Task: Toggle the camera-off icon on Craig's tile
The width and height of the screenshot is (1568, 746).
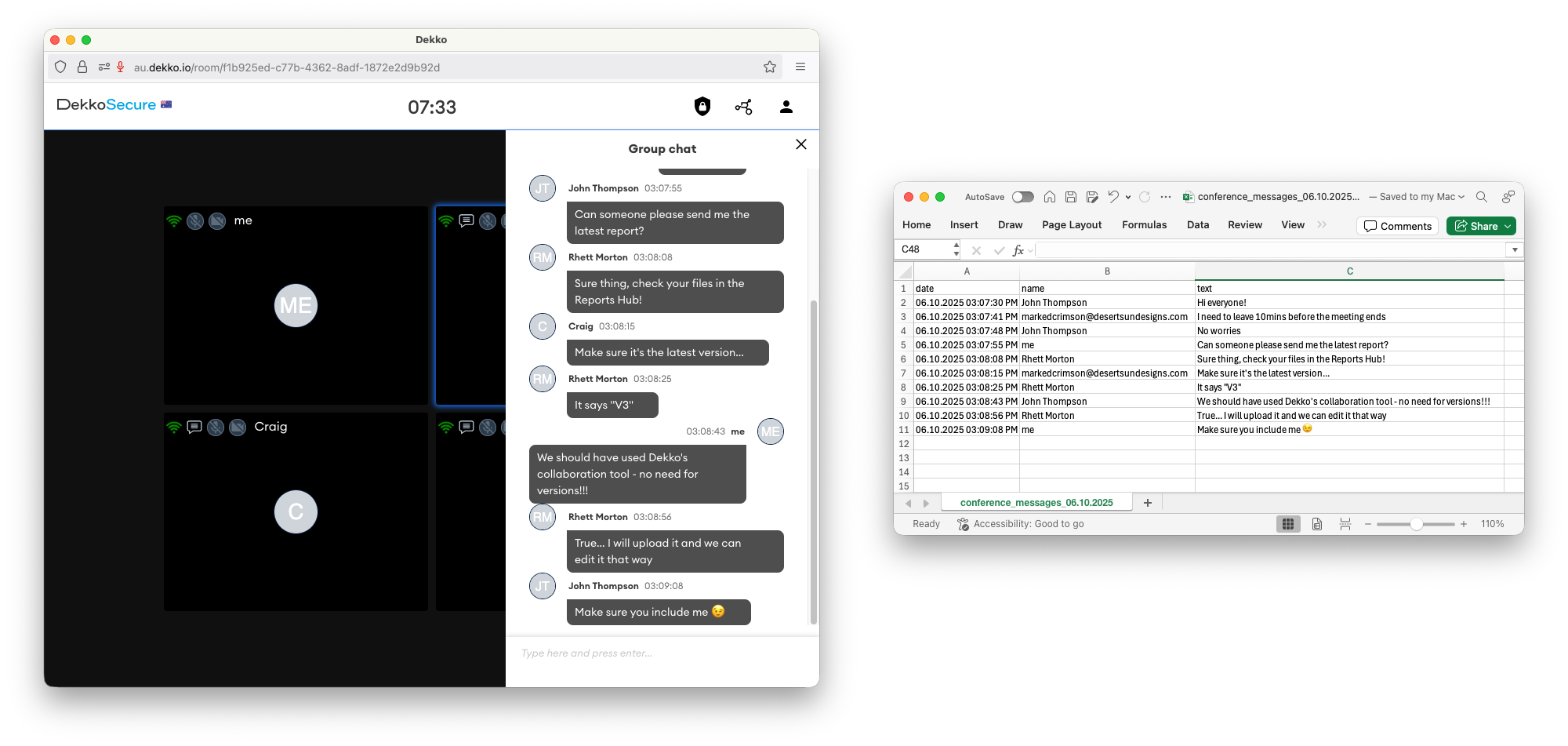Action: tap(238, 428)
